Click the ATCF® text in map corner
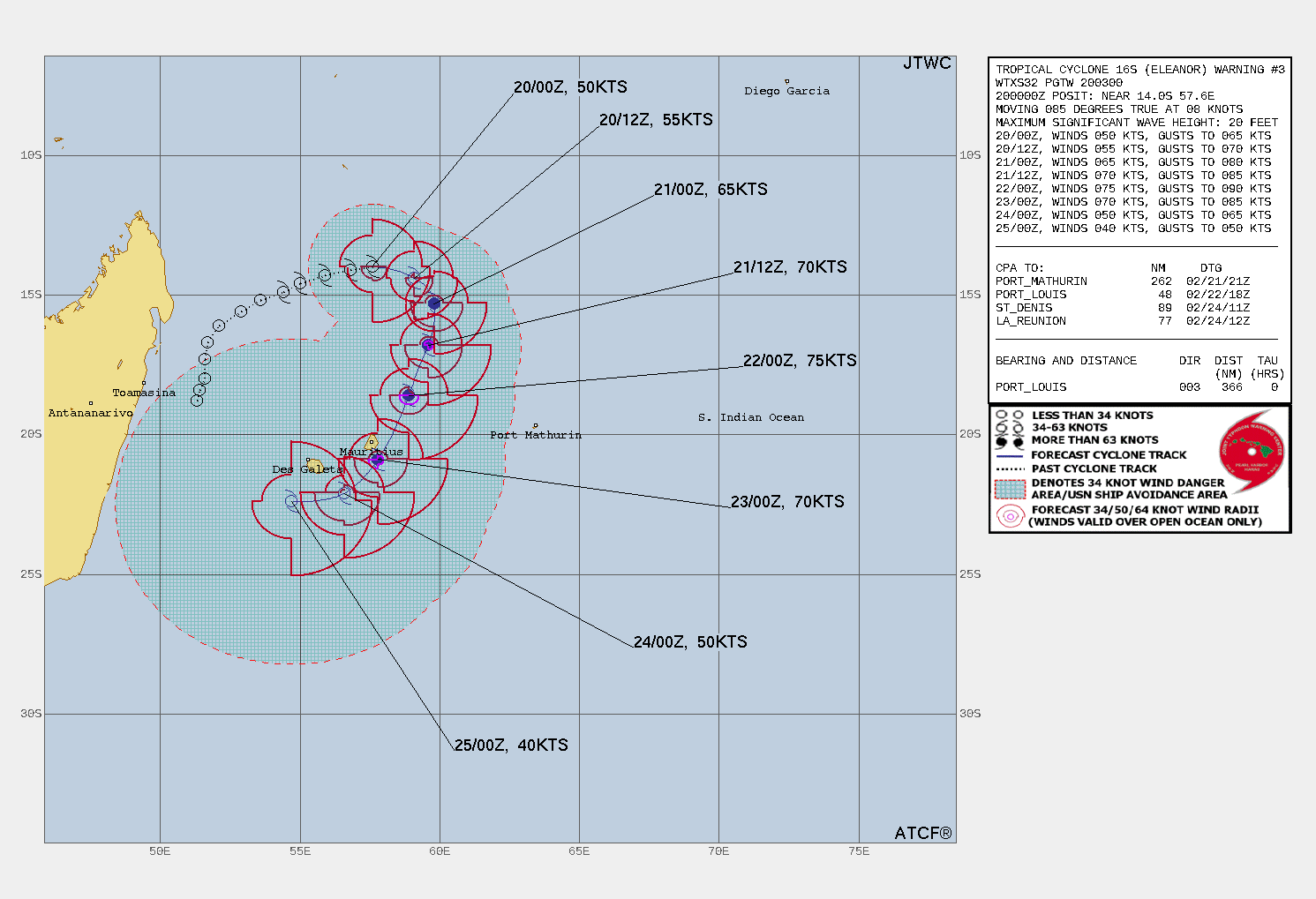 coord(923,833)
